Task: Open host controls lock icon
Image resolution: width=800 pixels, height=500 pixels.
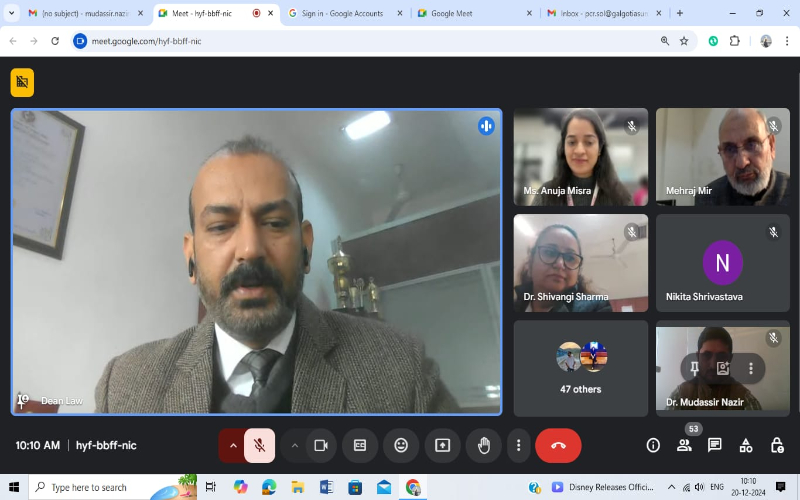Action: (777, 445)
